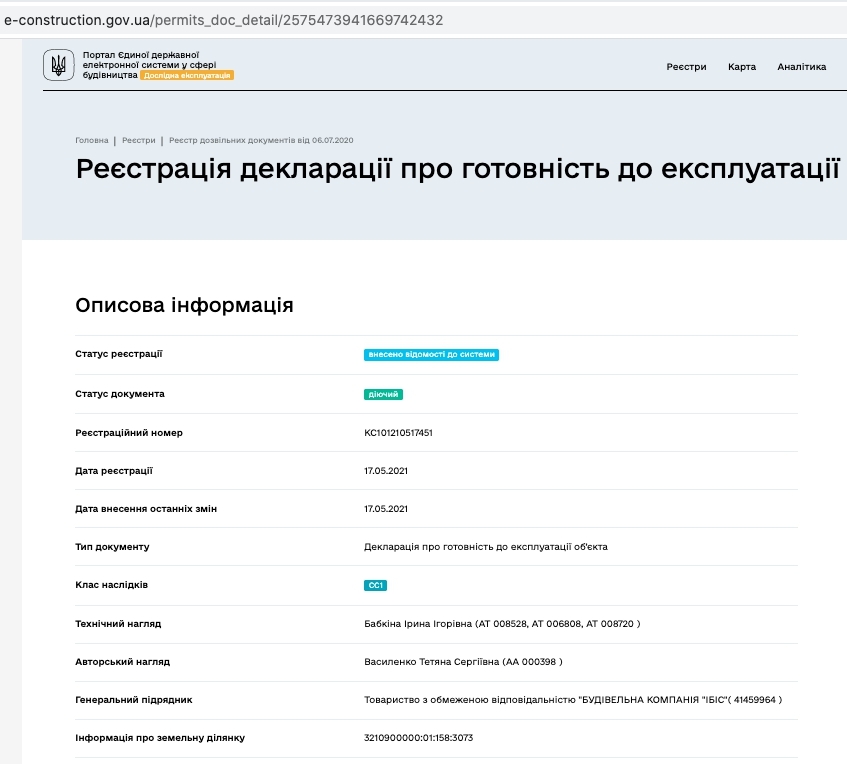The image size is (847, 764).
Task: Go to Головна breadcrumb link
Action: pyautogui.click(x=92, y=140)
